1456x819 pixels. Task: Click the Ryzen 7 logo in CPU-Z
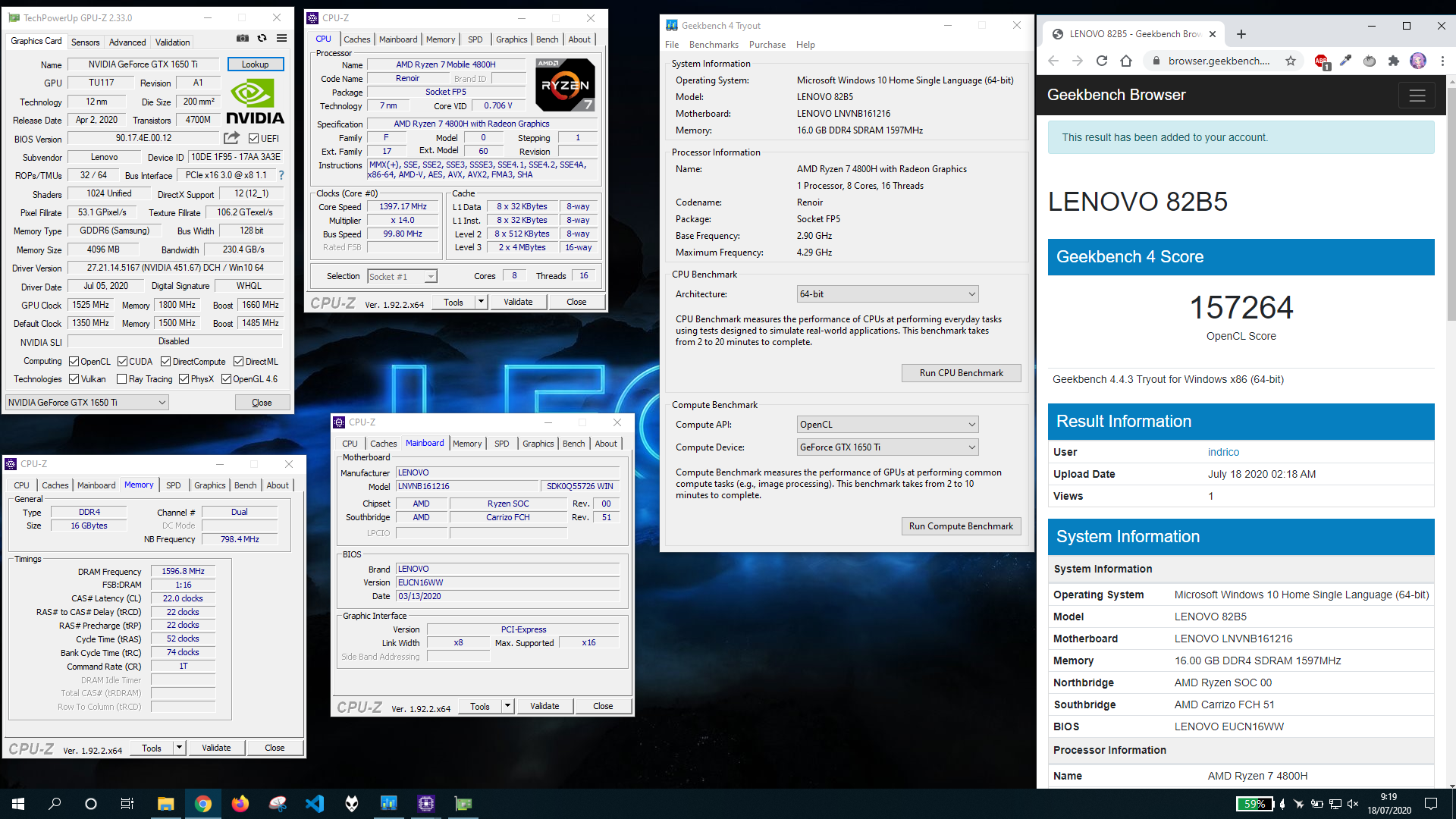565,85
